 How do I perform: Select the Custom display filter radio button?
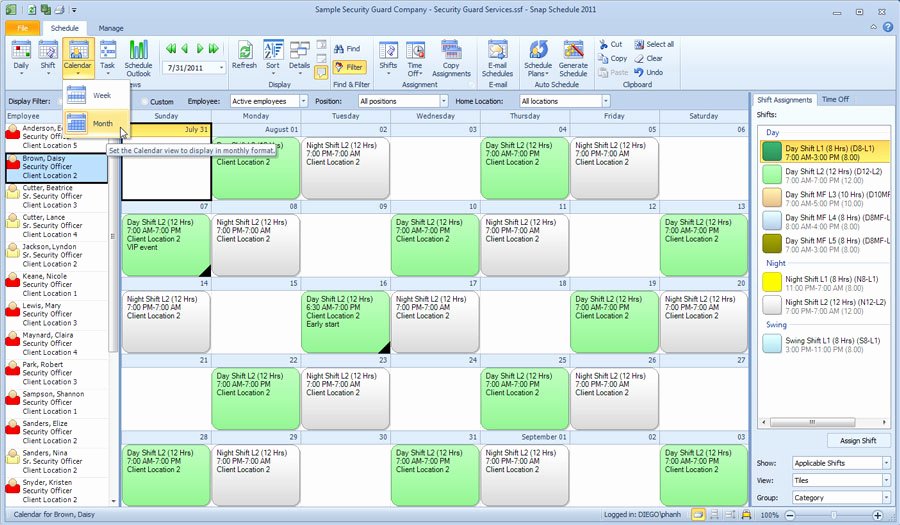pyautogui.click(x=145, y=102)
